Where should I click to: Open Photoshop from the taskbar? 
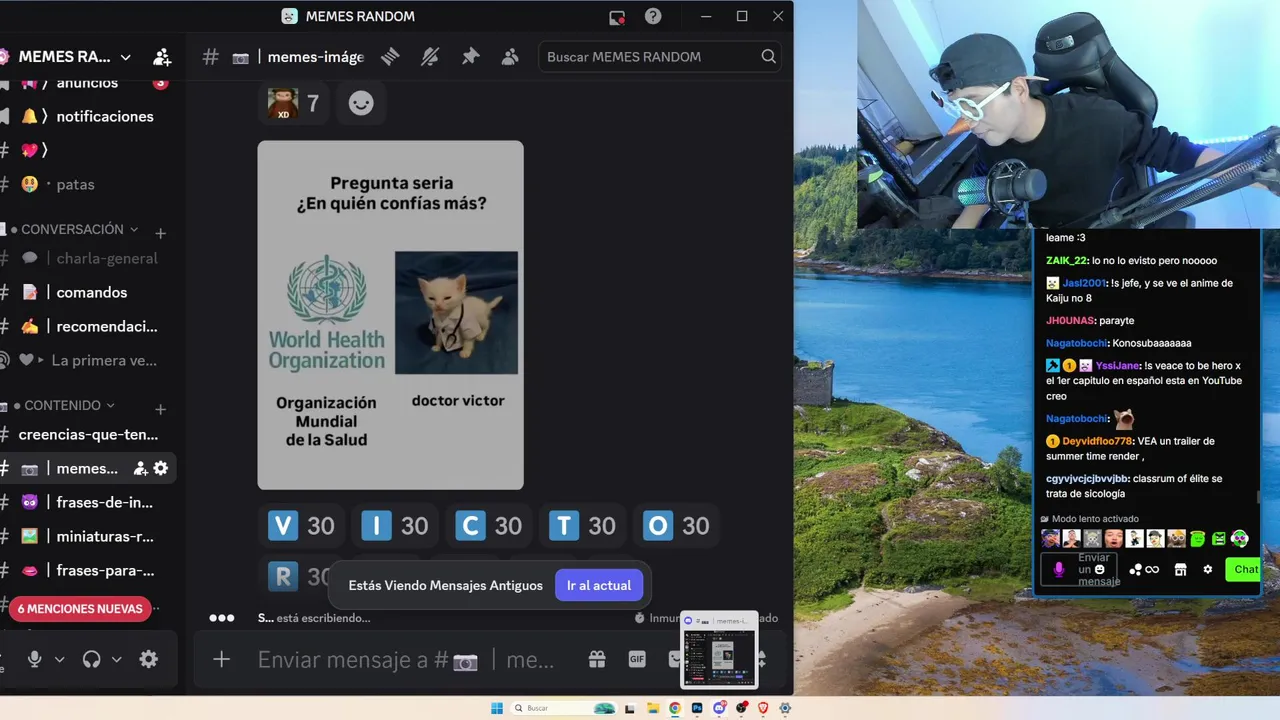[697, 708]
